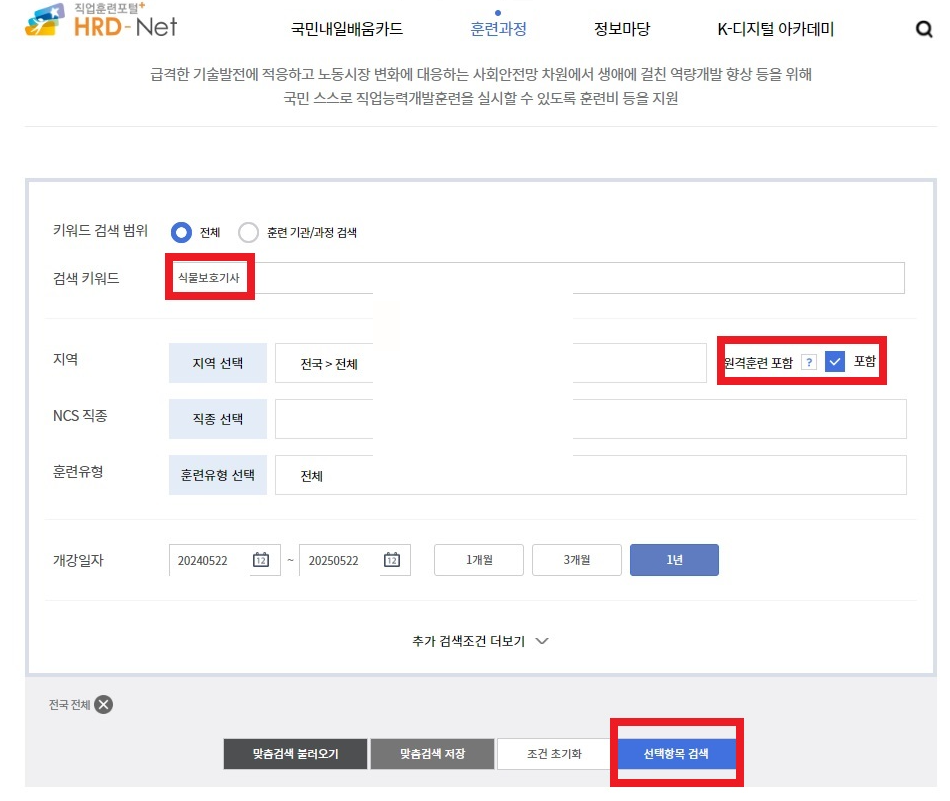
Task: Open the 훈련유형 선택 training type selector
Action: pos(217,474)
